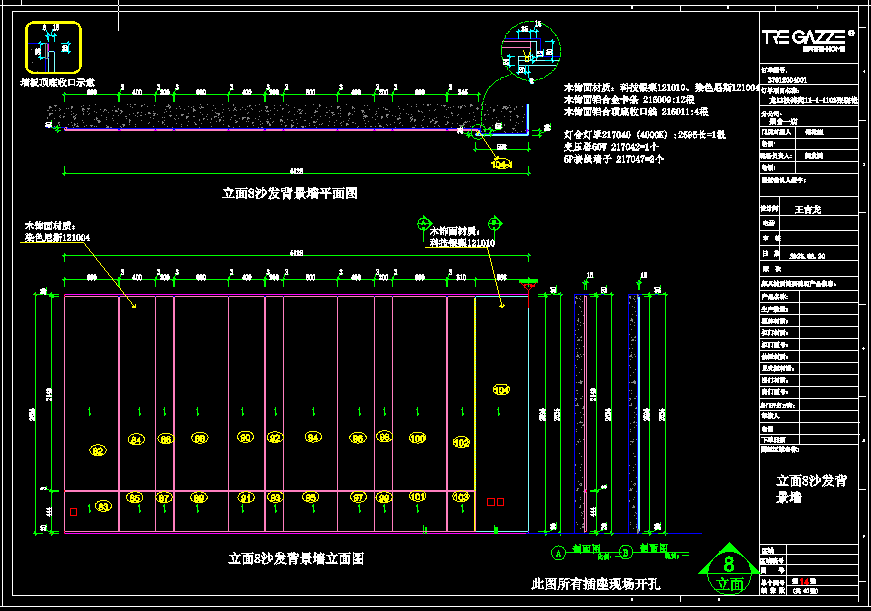Pick panel number 95

coord(311,497)
